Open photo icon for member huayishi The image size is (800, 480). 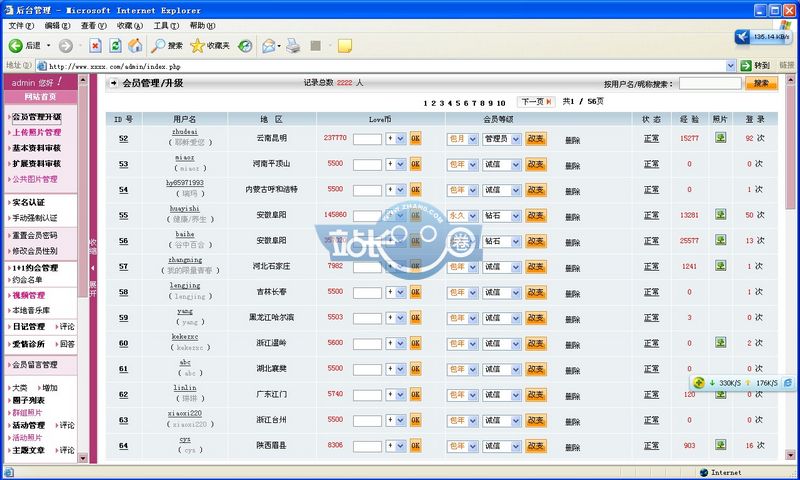tap(720, 215)
